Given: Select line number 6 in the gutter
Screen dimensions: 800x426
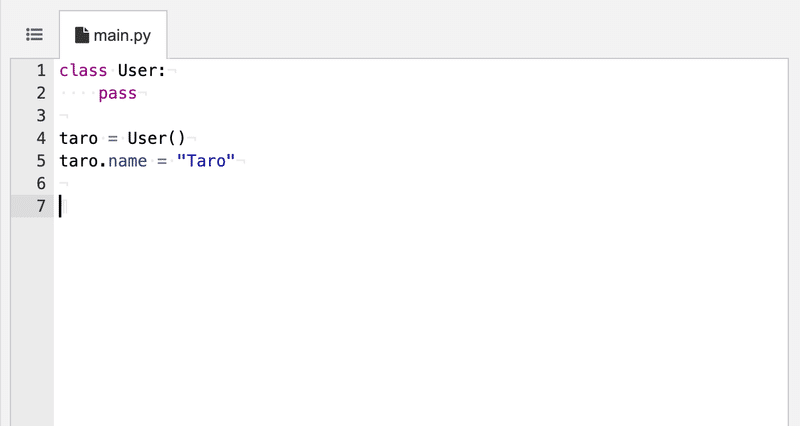Looking at the screenshot, I should point(40,183).
